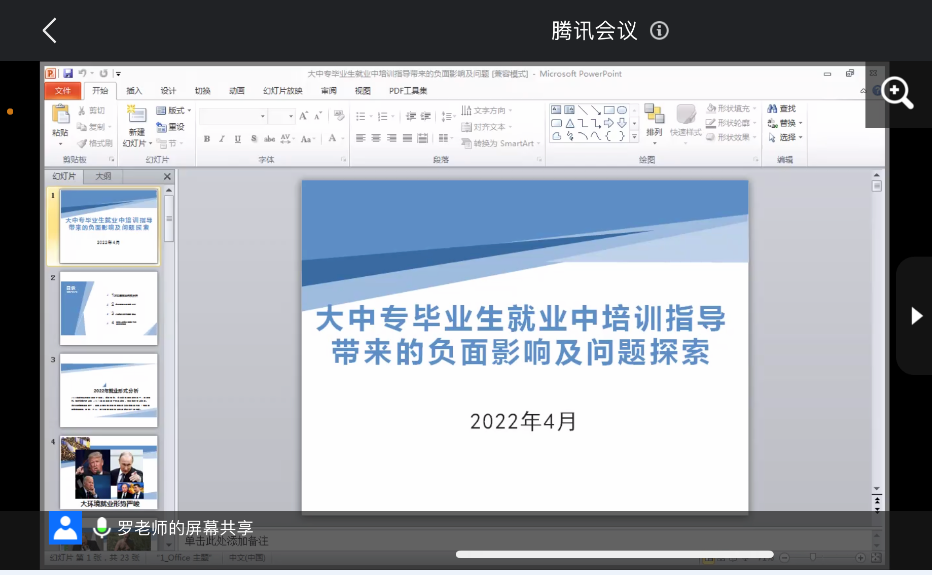Open the customize quick access toolbar dropdown
The image size is (932, 575).
118,74
